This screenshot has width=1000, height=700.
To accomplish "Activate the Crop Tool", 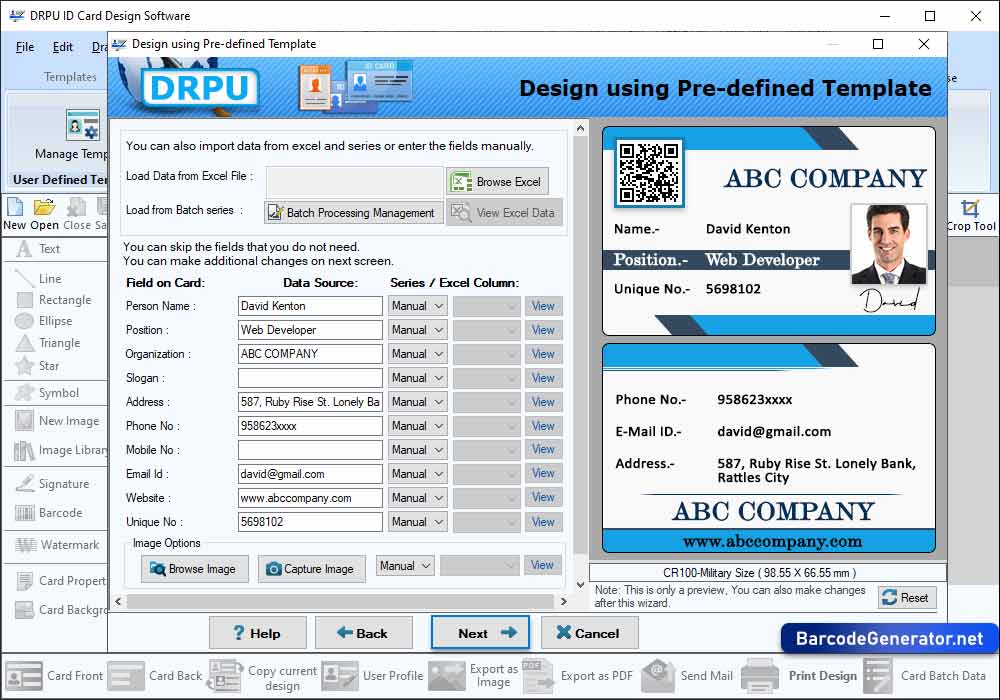I will [x=971, y=215].
